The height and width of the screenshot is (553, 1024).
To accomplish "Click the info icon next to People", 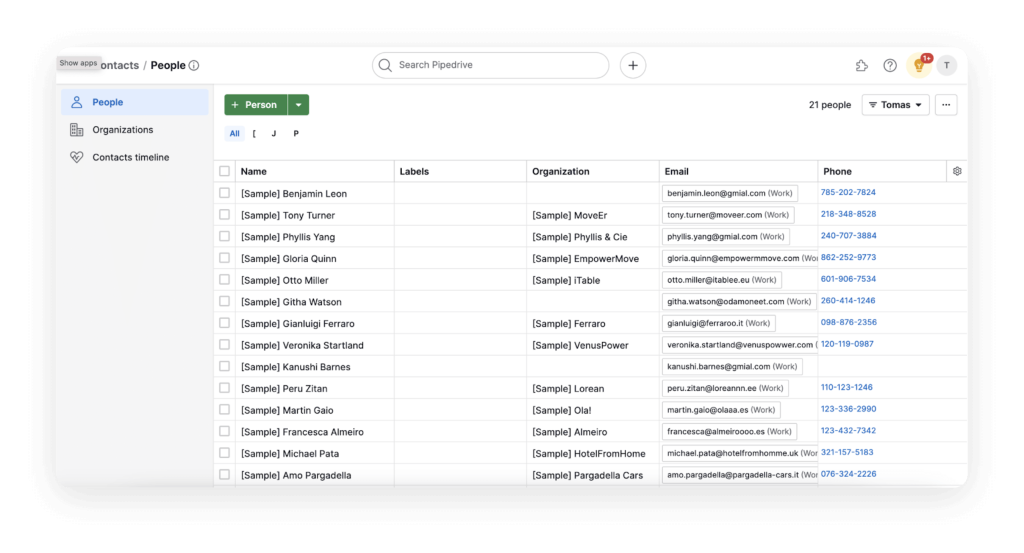I will tap(194, 65).
